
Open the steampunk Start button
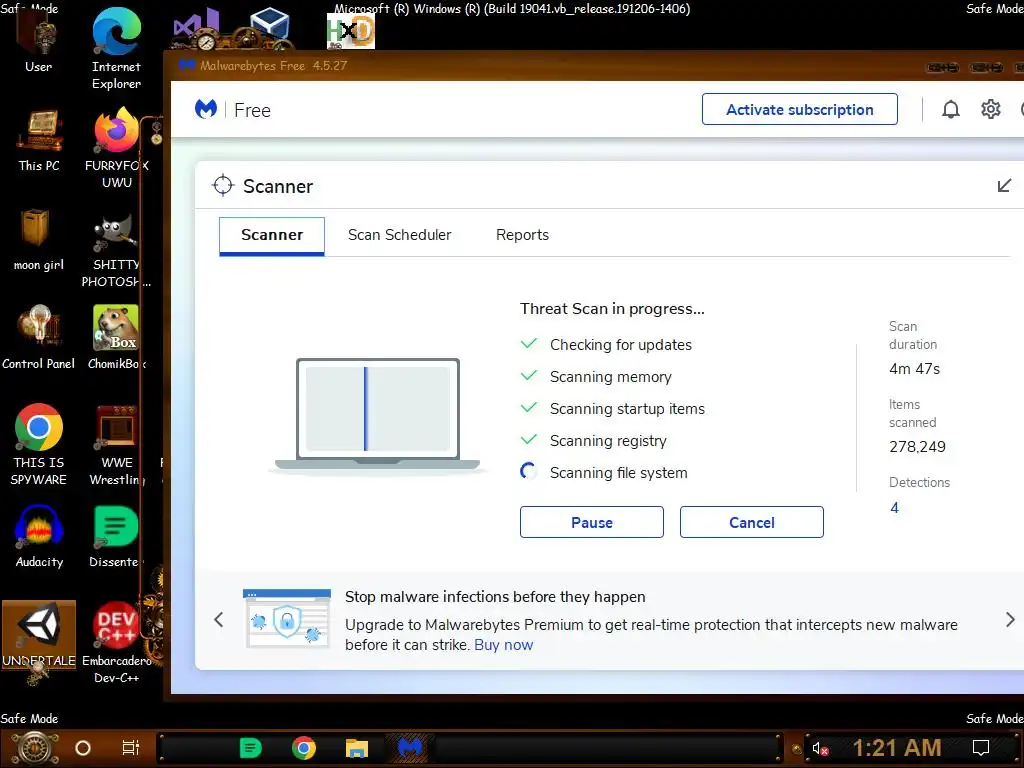point(35,748)
